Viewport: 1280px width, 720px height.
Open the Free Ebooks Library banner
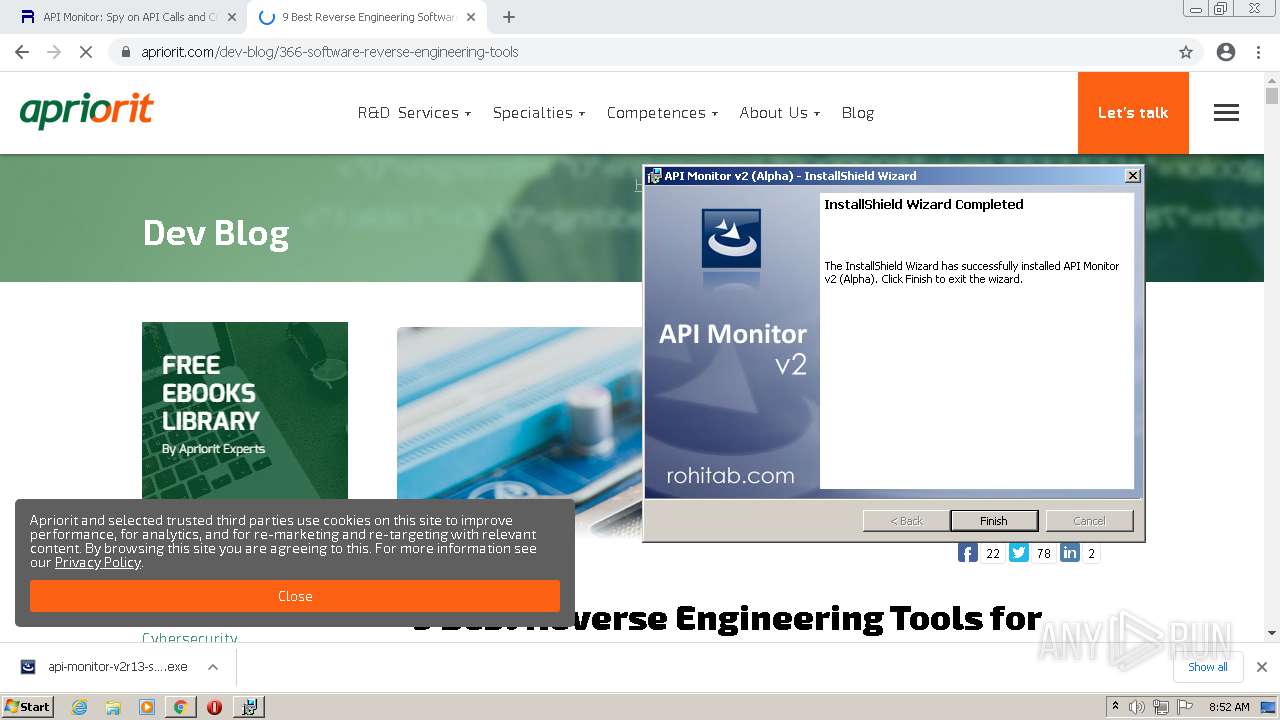(245, 410)
